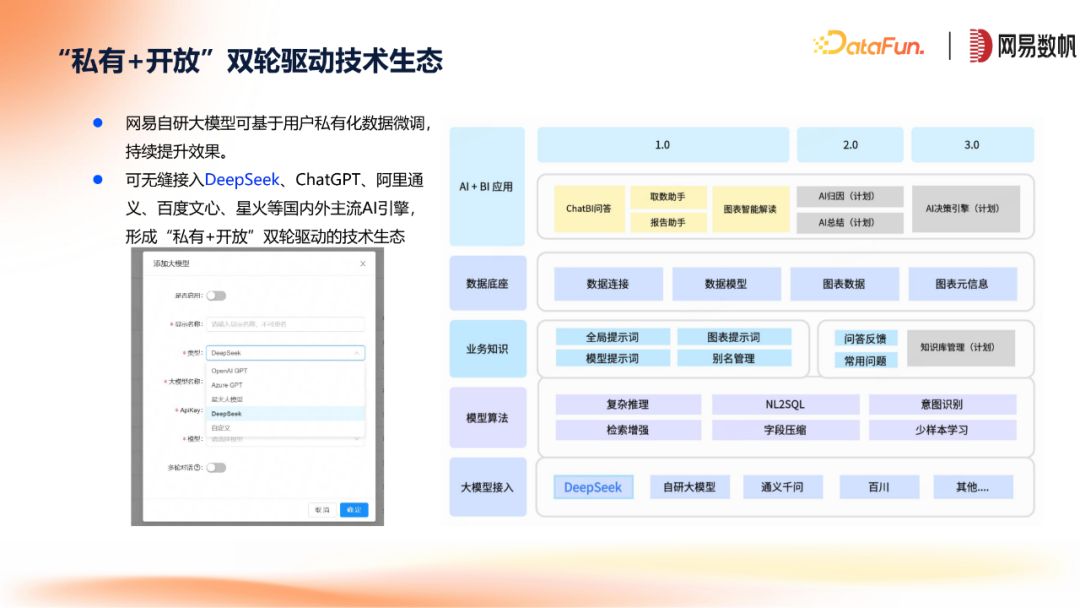Toggle the 是否启用 switch
Image resolution: width=1080 pixels, height=608 pixels.
(x=216, y=295)
